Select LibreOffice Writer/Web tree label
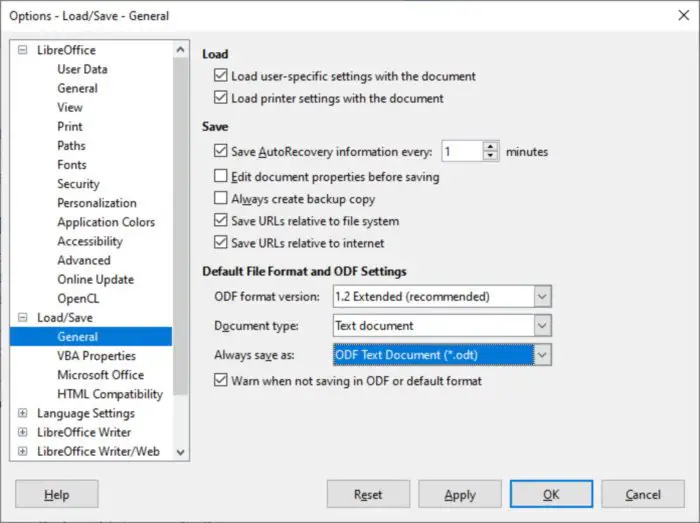The image size is (700, 523). (x=98, y=452)
